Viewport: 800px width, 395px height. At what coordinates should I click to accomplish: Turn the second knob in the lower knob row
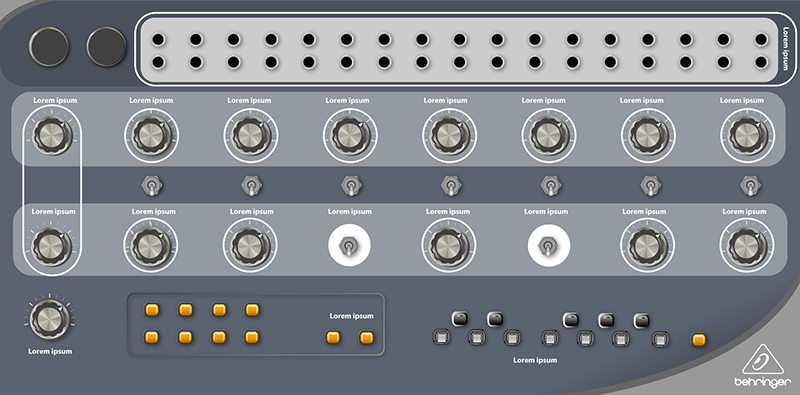151,246
